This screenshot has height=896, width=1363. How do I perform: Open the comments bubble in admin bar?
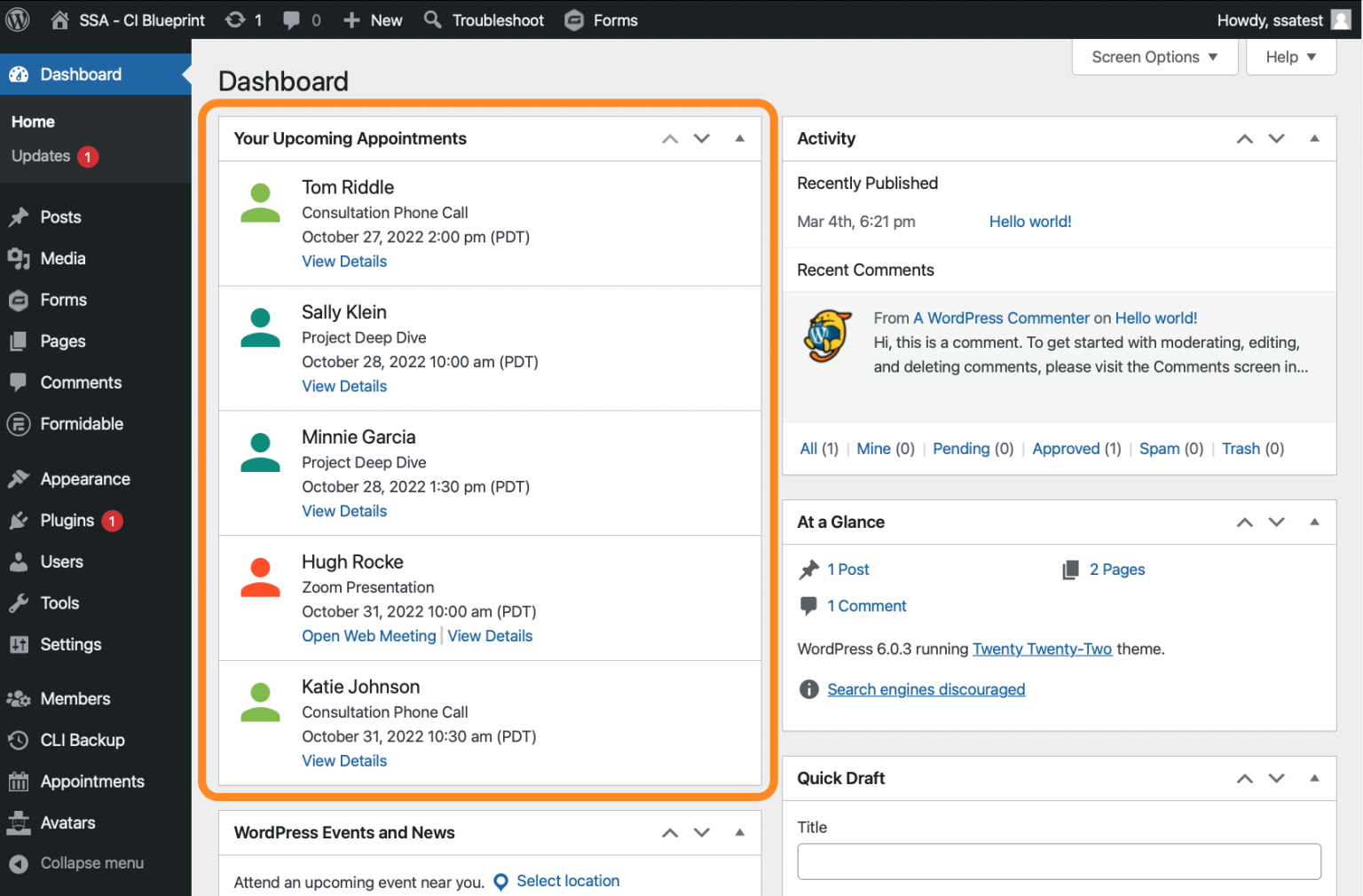(291, 20)
